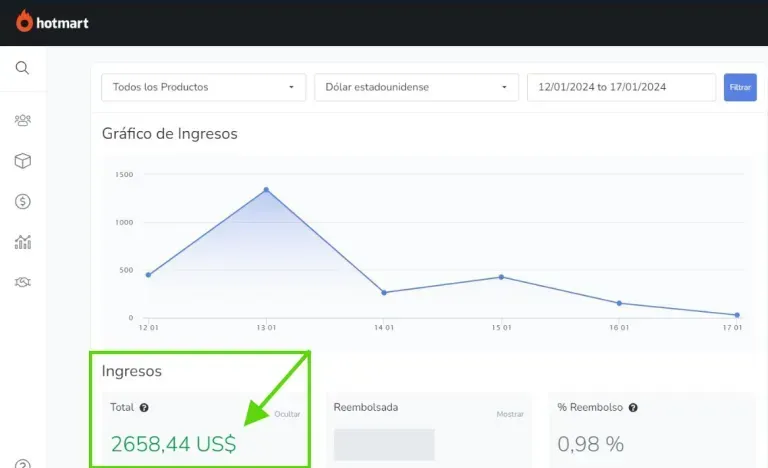
Task: Click the 15 01 data point on chart
Action: click(x=502, y=277)
